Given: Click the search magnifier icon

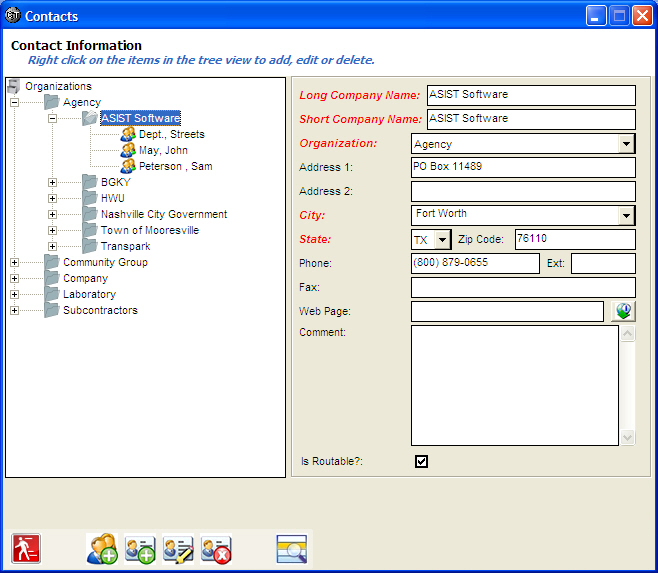Looking at the screenshot, I should pyautogui.click(x=292, y=549).
